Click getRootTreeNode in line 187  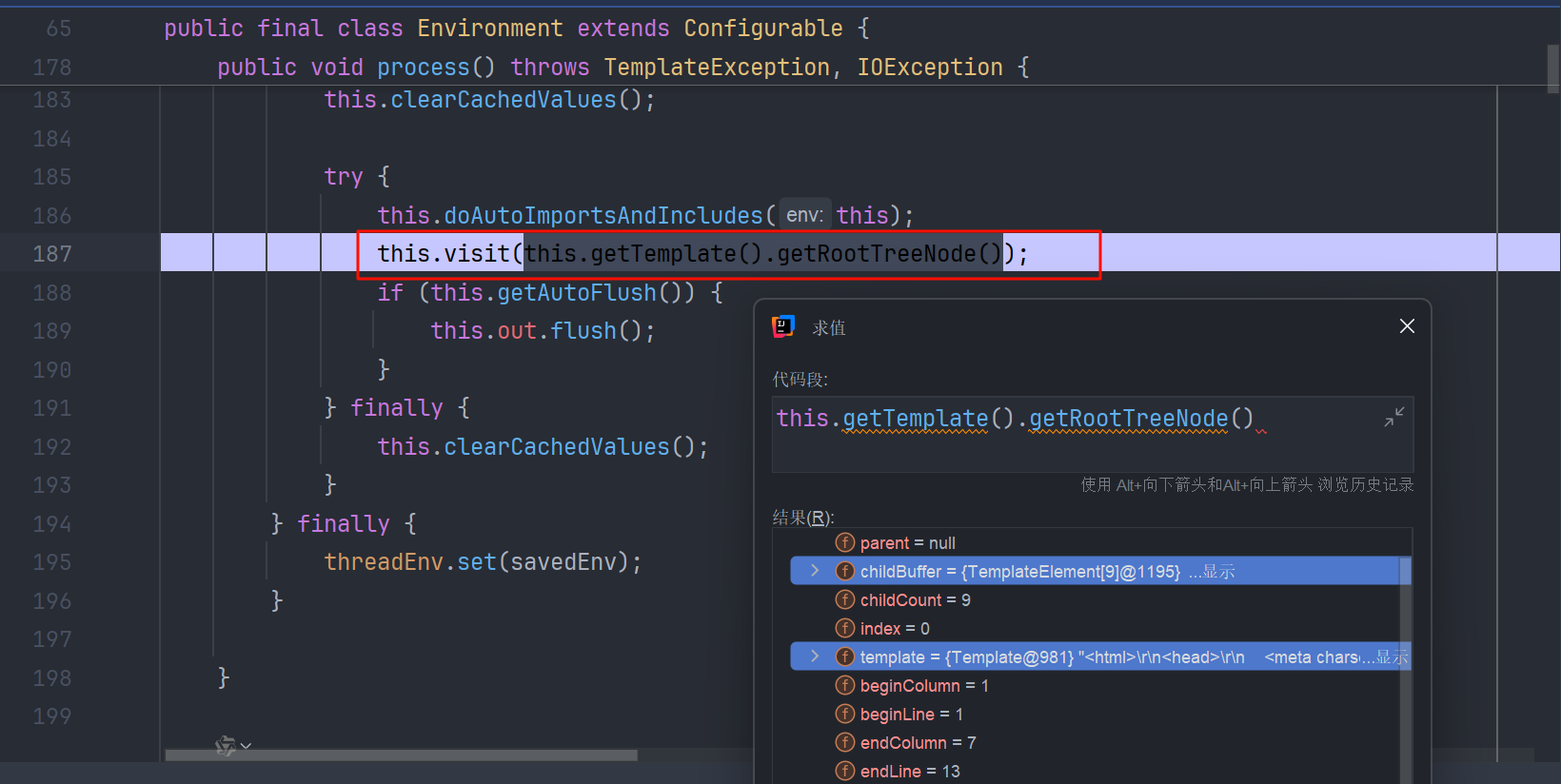click(x=877, y=254)
